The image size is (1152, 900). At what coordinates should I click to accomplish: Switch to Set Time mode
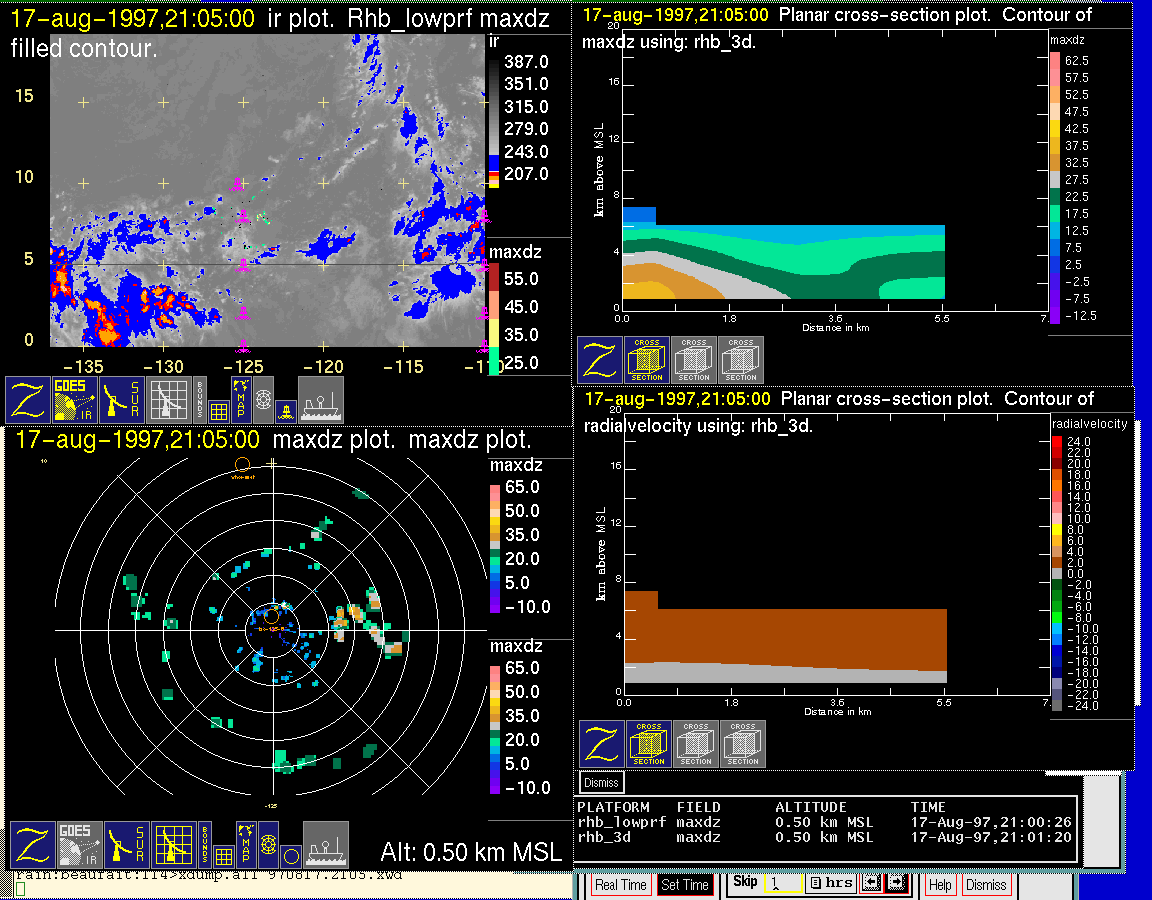[x=685, y=885]
